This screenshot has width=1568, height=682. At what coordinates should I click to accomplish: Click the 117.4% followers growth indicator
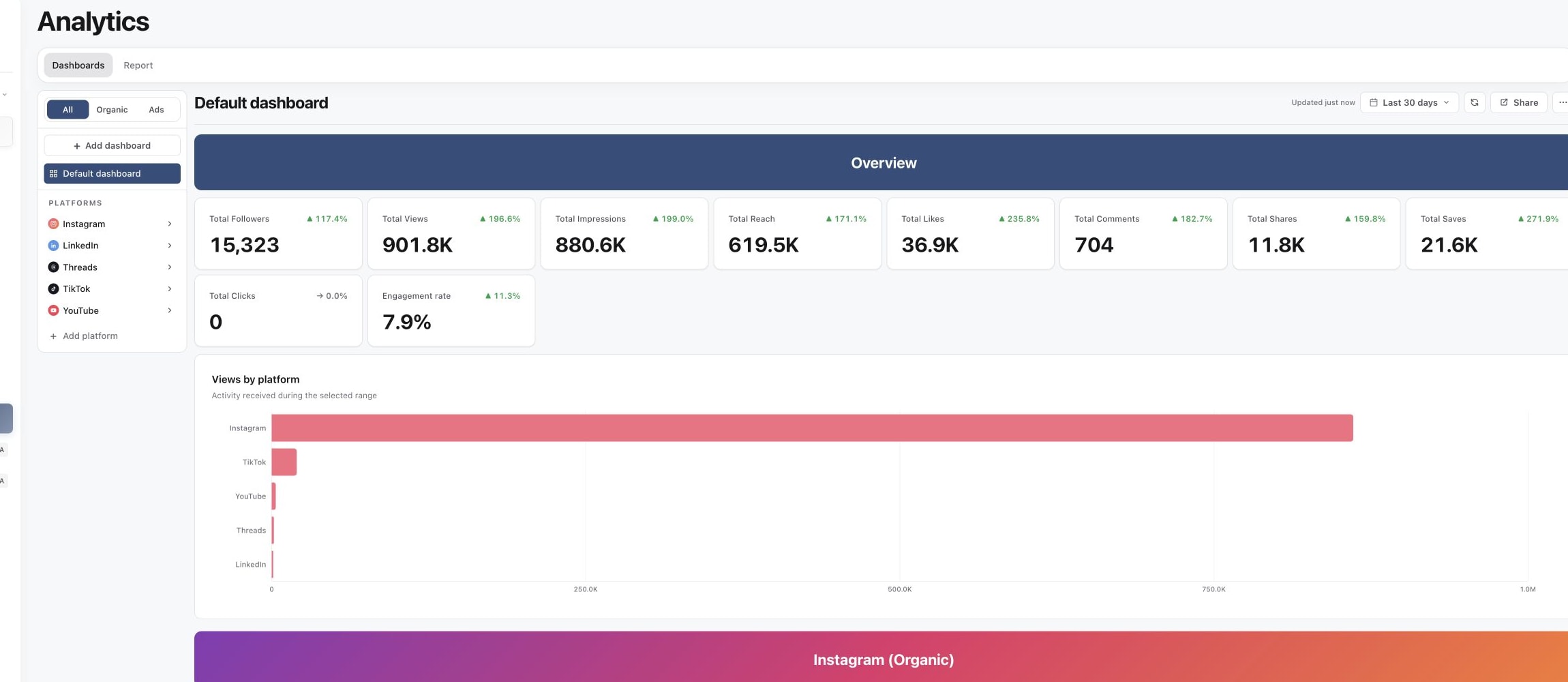coord(327,219)
